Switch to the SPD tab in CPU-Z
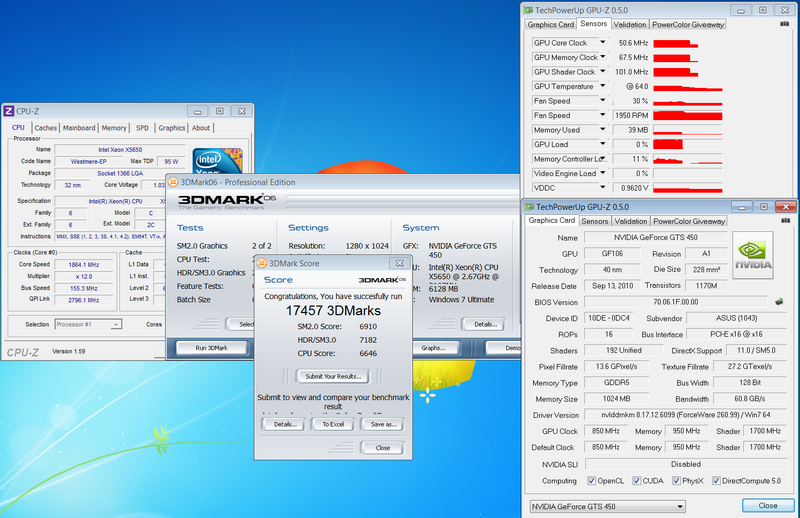The image size is (800, 518). (x=142, y=128)
